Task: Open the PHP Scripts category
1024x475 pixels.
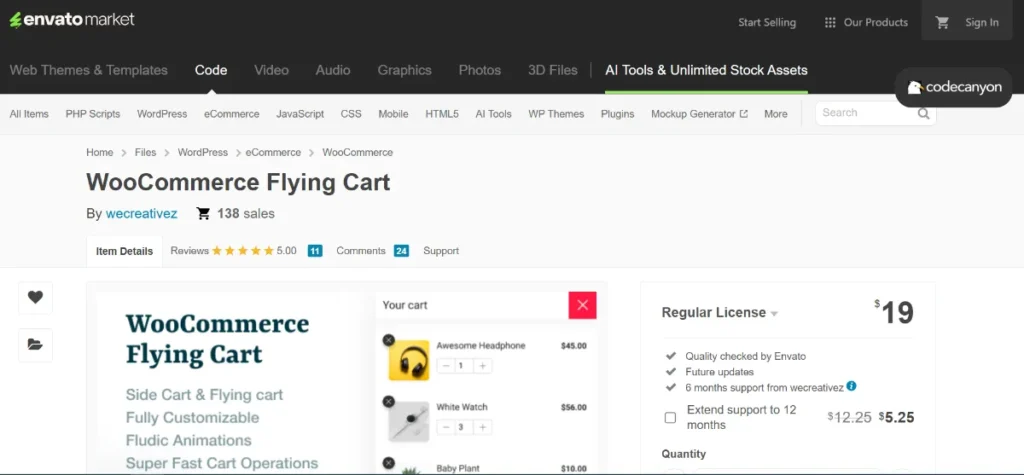Action: pos(93,114)
